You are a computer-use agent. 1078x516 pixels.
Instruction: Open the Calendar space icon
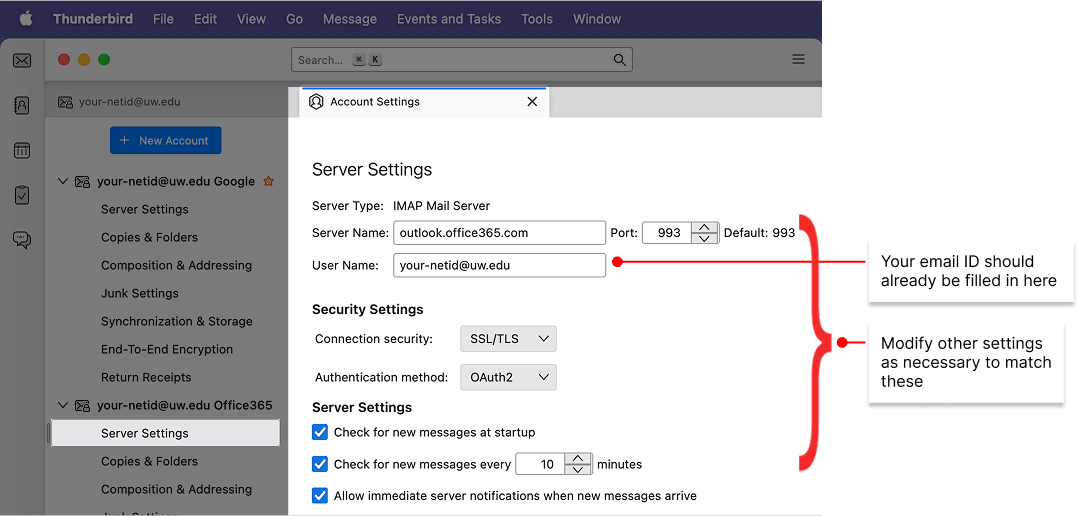(22, 150)
